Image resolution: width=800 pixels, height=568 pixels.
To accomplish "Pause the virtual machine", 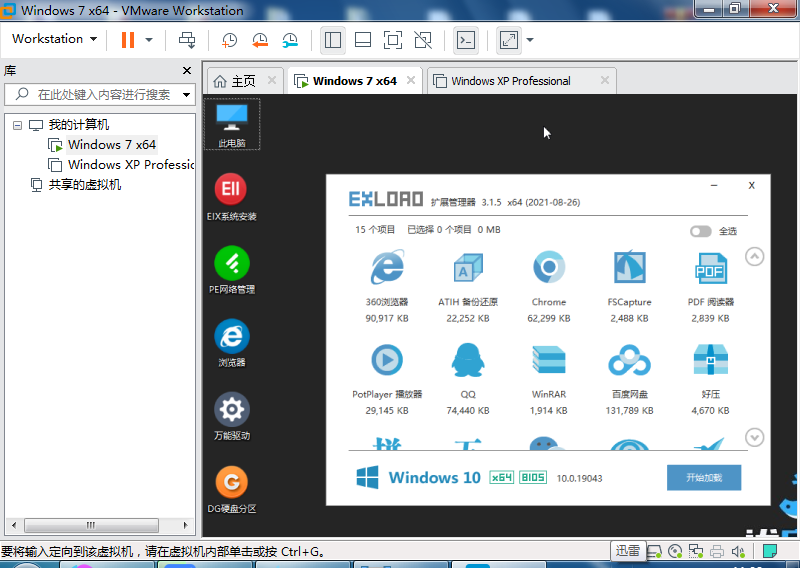I will 128,40.
